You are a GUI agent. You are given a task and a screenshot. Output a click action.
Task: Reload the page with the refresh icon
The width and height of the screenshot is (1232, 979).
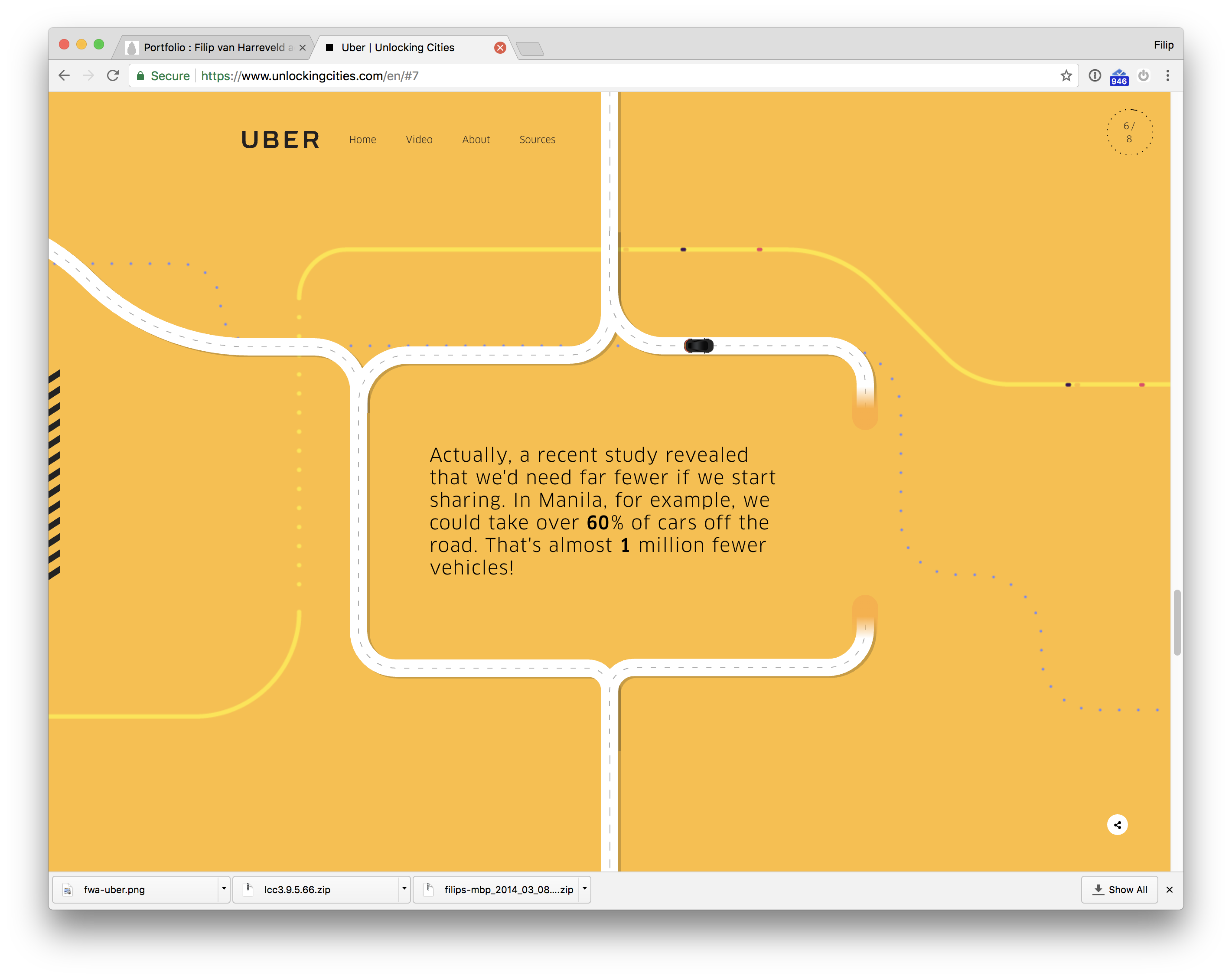click(x=113, y=75)
